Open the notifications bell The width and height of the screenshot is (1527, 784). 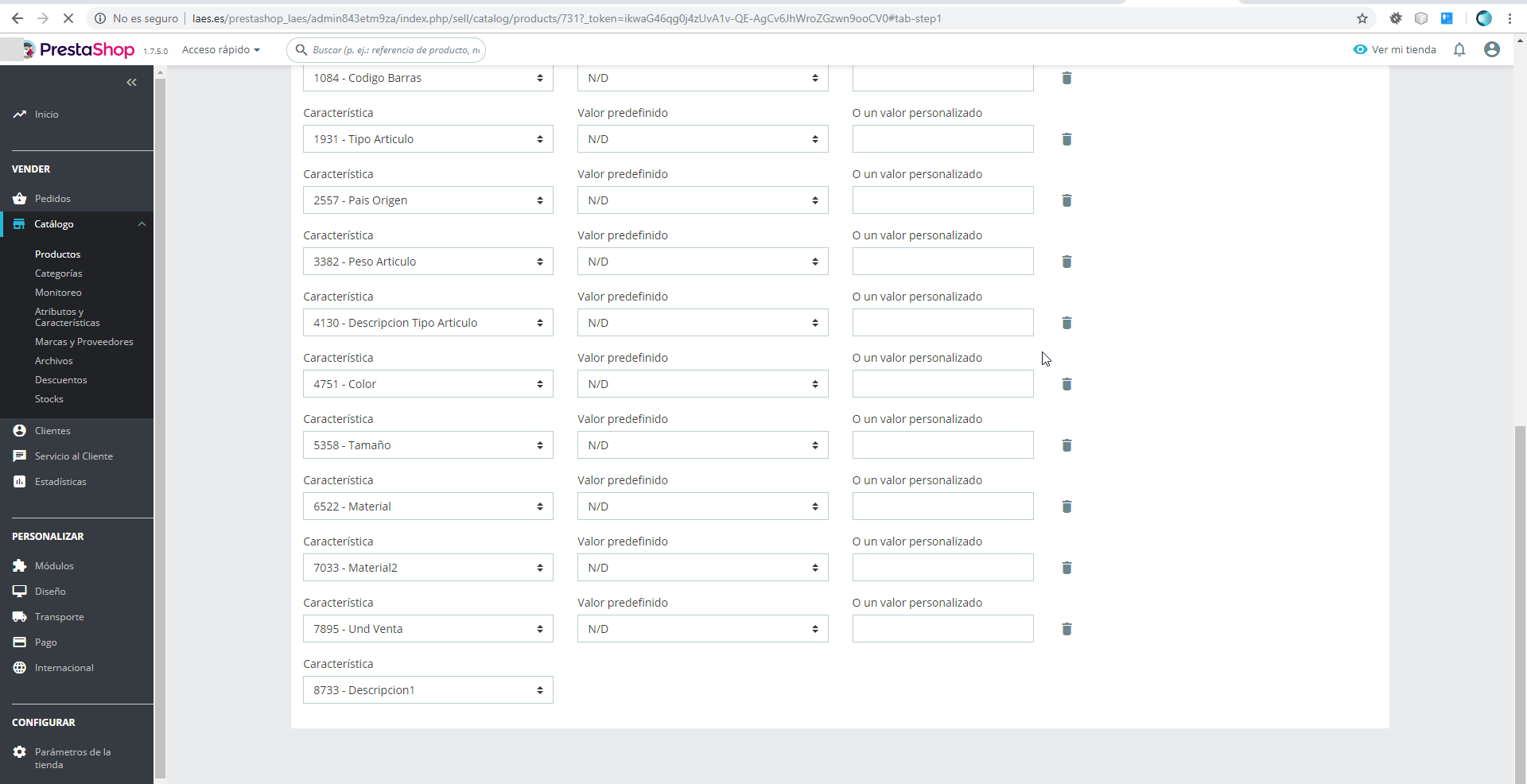pyautogui.click(x=1460, y=49)
